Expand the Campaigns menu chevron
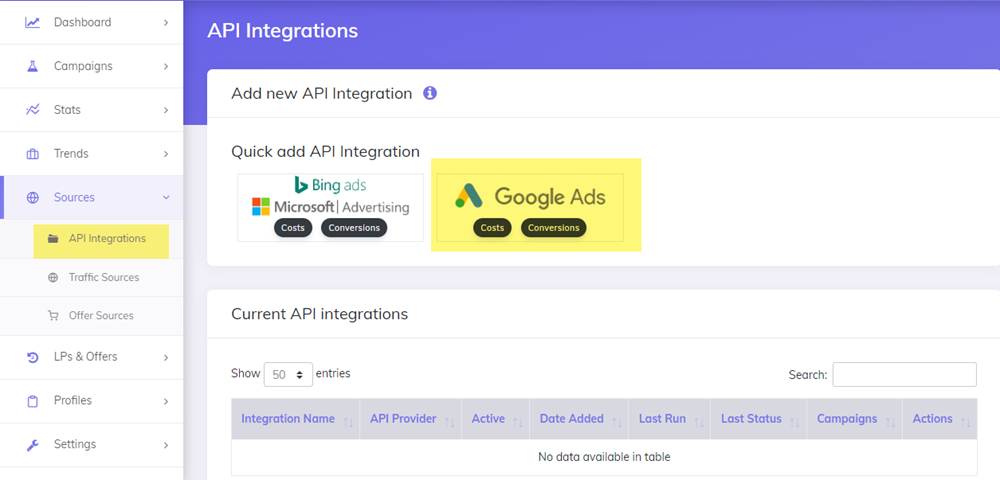 tap(166, 66)
